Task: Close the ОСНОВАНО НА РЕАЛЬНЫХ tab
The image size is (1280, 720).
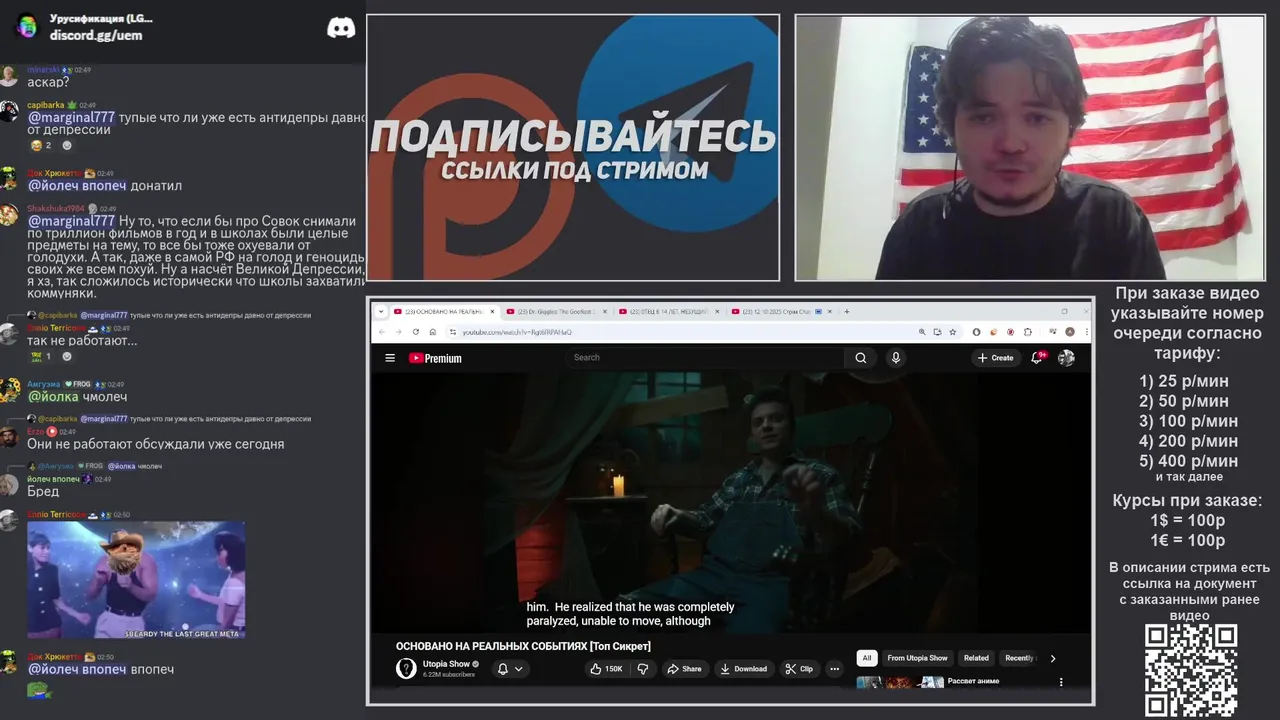Action: (x=491, y=311)
